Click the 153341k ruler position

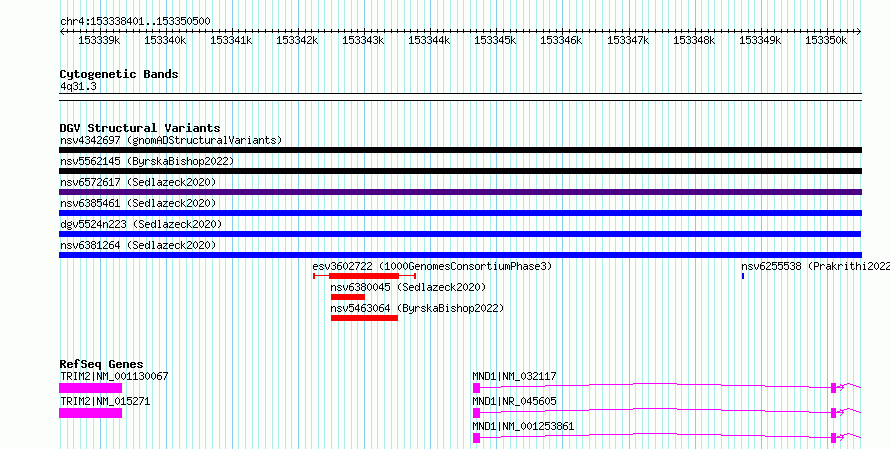(x=232, y=40)
